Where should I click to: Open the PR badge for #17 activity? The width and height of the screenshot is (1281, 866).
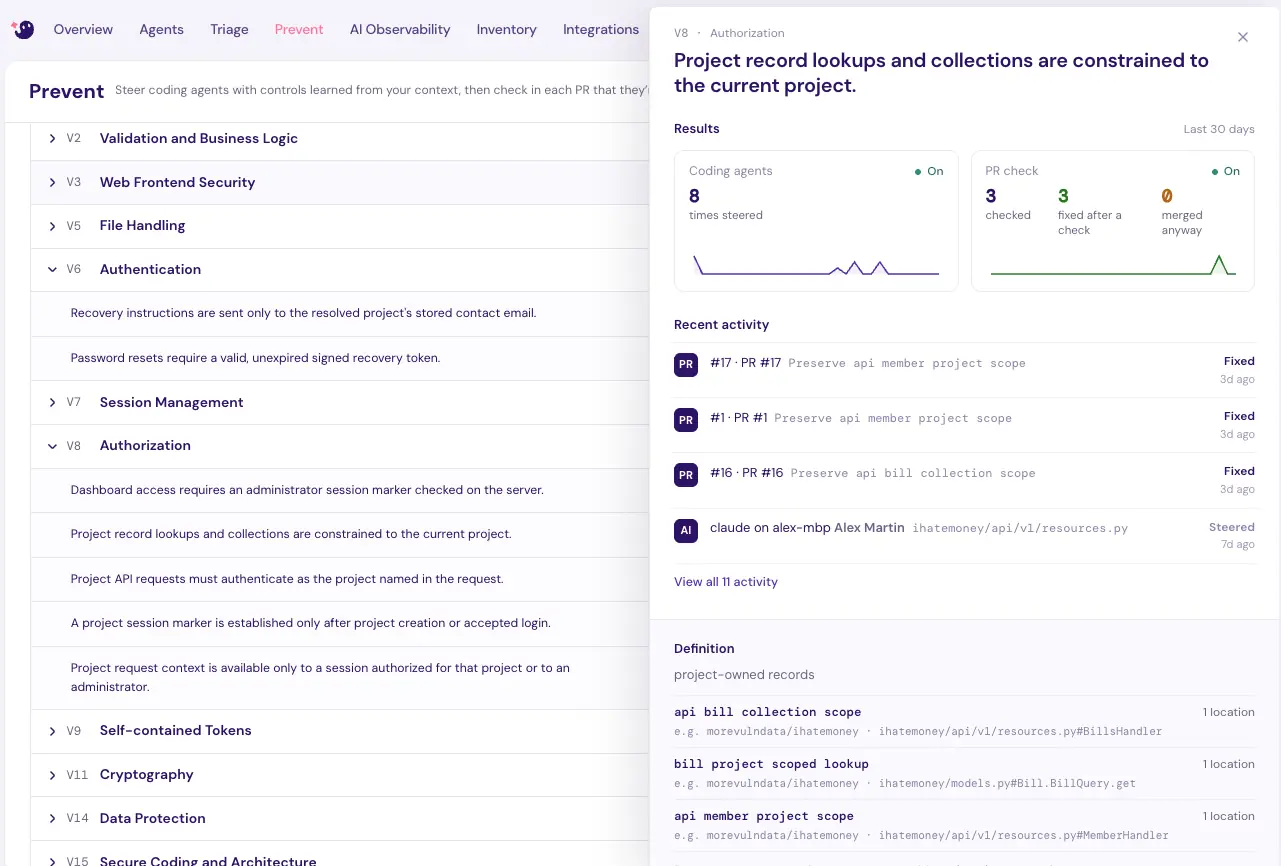[x=685, y=365]
